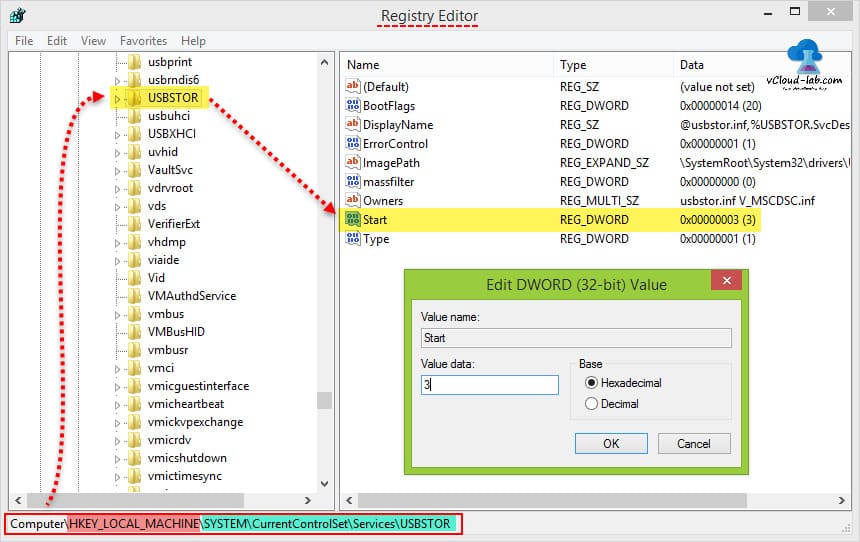Select the usbrndis6 folder icon
This screenshot has height=542, width=860.
coord(134,80)
